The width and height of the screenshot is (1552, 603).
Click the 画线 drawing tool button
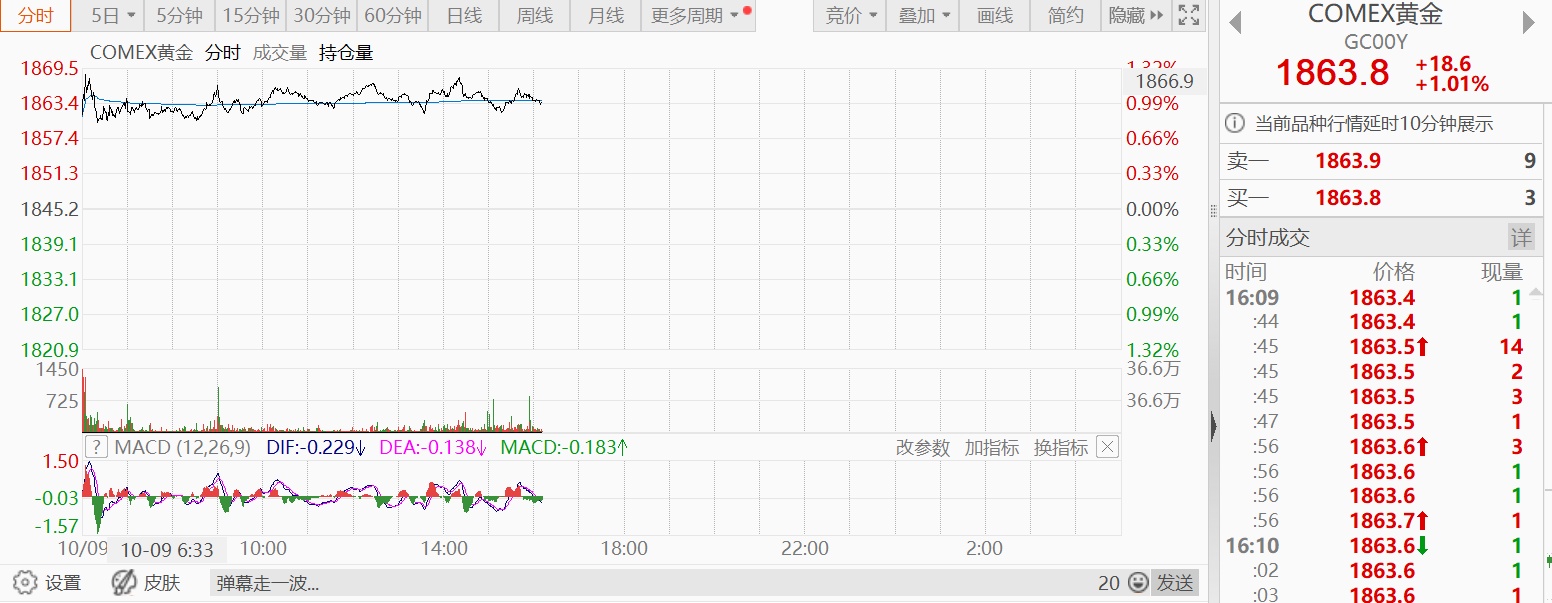coord(994,15)
